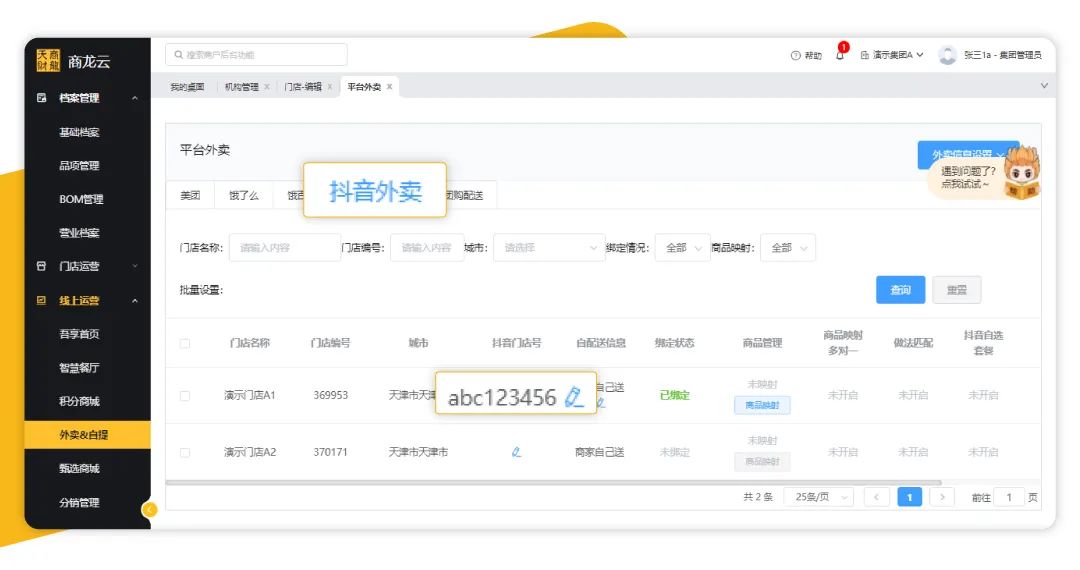Click the 档案管理 sidebar icon
Screen dimensions: 1080x570
[x=41, y=98]
